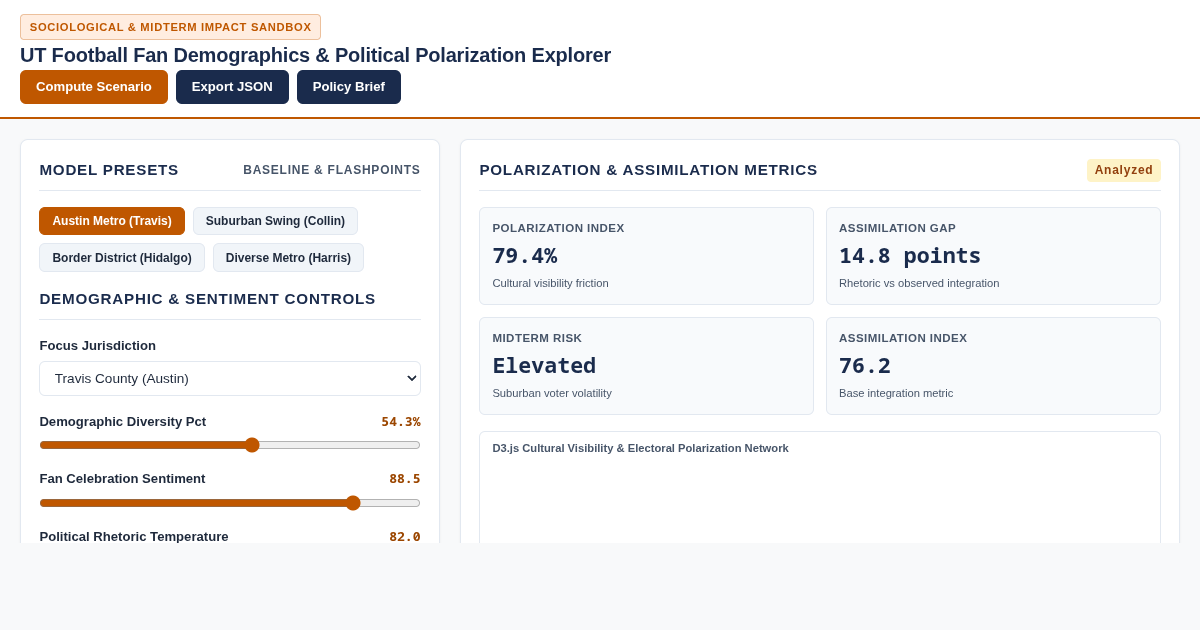Click the Assimilation Gap 14.8 points value

coord(910,256)
